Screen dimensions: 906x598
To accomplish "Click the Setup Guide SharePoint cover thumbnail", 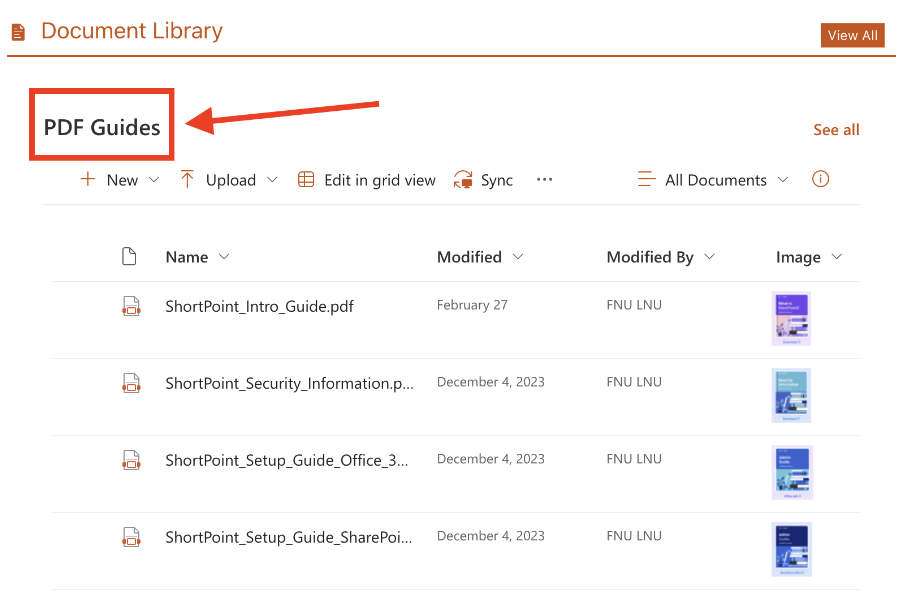I will pos(792,549).
